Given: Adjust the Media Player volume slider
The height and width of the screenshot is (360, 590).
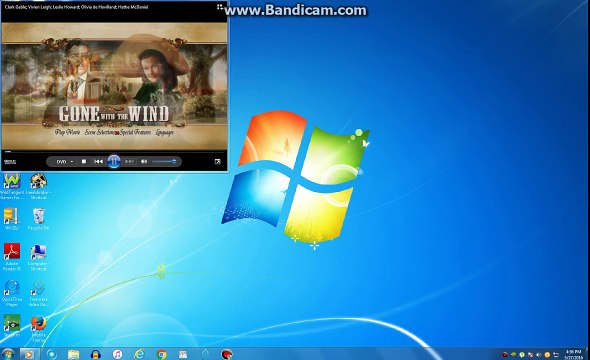Looking at the screenshot, I should pyautogui.click(x=164, y=161).
